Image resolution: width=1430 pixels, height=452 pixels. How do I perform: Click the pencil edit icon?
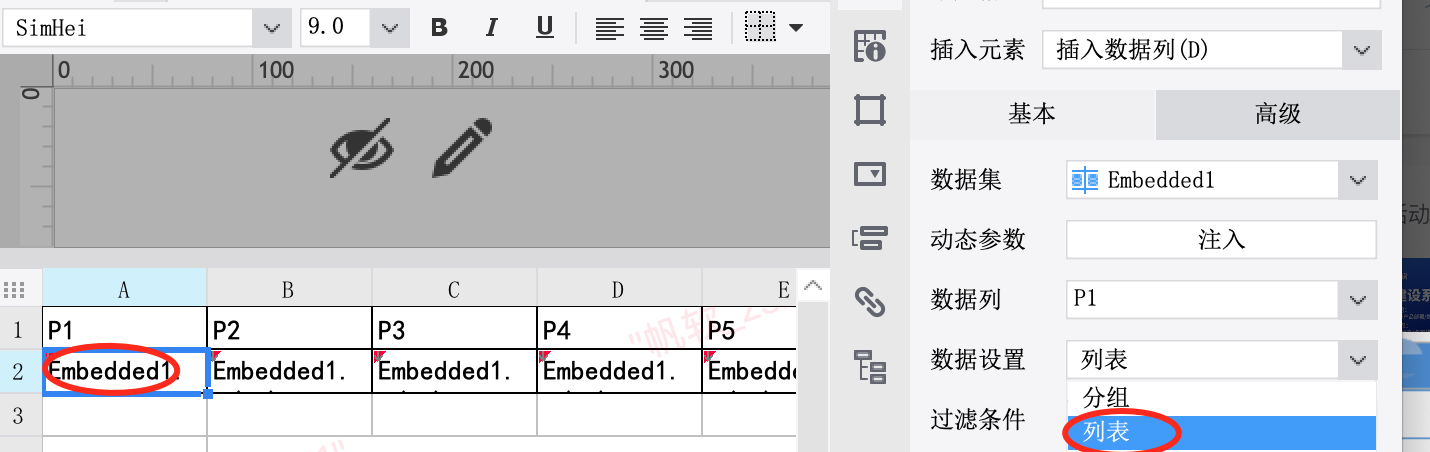tap(463, 148)
